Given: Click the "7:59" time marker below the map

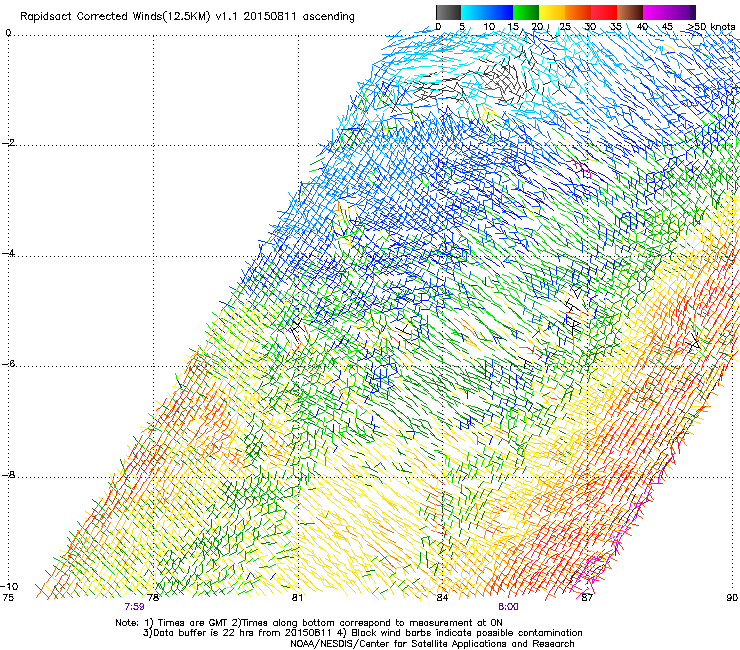Looking at the screenshot, I should (x=135, y=607).
